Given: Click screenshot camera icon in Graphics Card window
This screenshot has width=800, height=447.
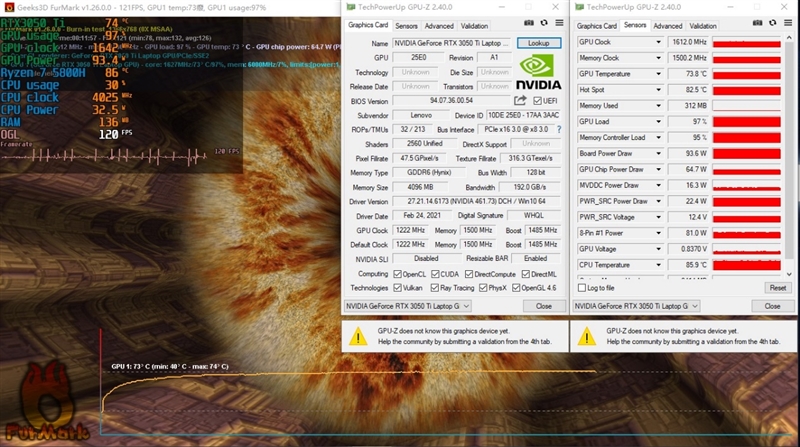Looking at the screenshot, I should point(529,23).
